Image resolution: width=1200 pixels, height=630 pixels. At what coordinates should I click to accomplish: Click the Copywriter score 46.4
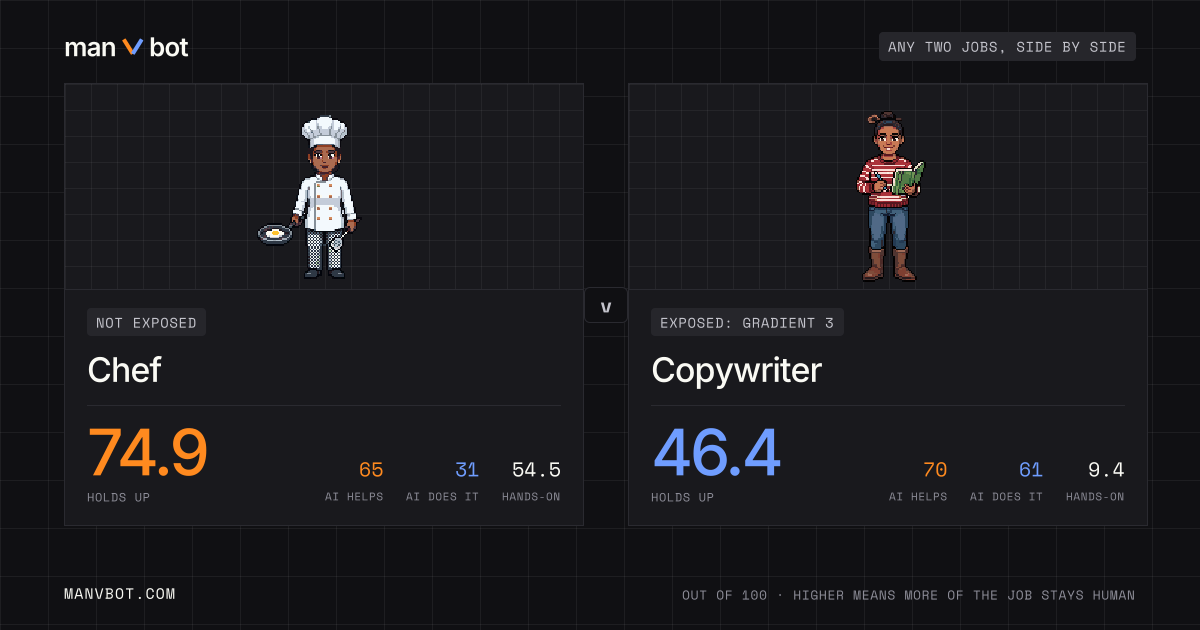coord(716,453)
